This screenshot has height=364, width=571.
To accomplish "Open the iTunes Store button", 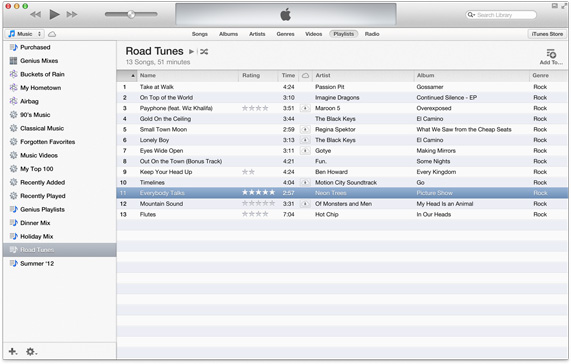I will point(547,34).
